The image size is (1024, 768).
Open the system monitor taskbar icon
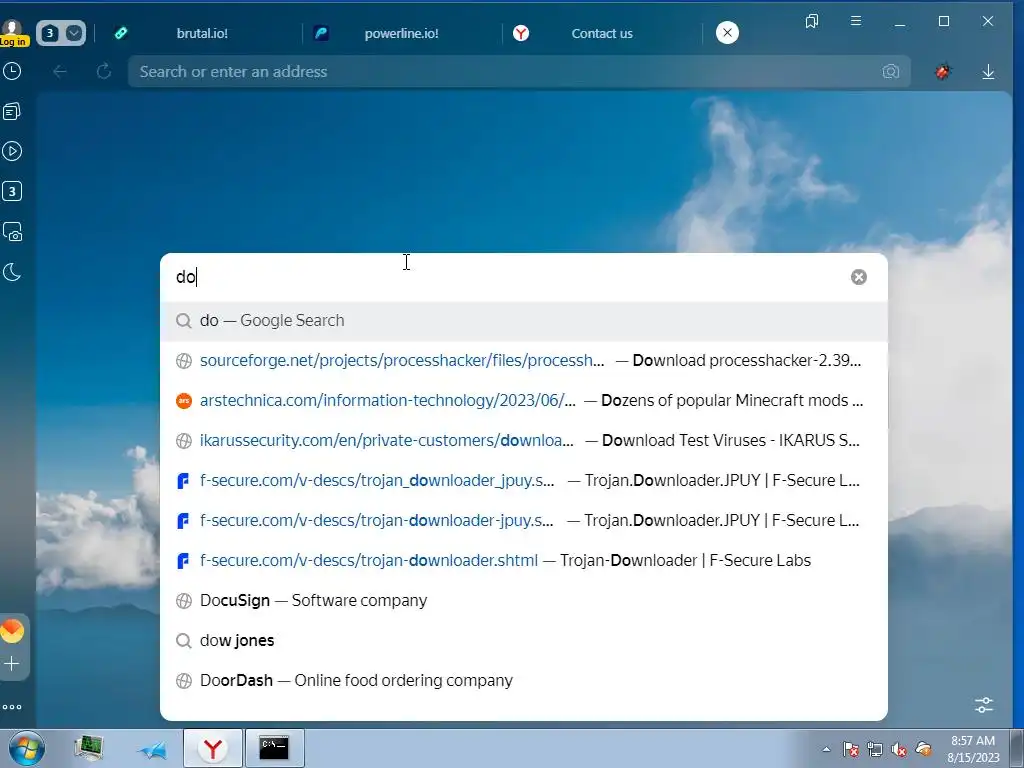tap(89, 748)
